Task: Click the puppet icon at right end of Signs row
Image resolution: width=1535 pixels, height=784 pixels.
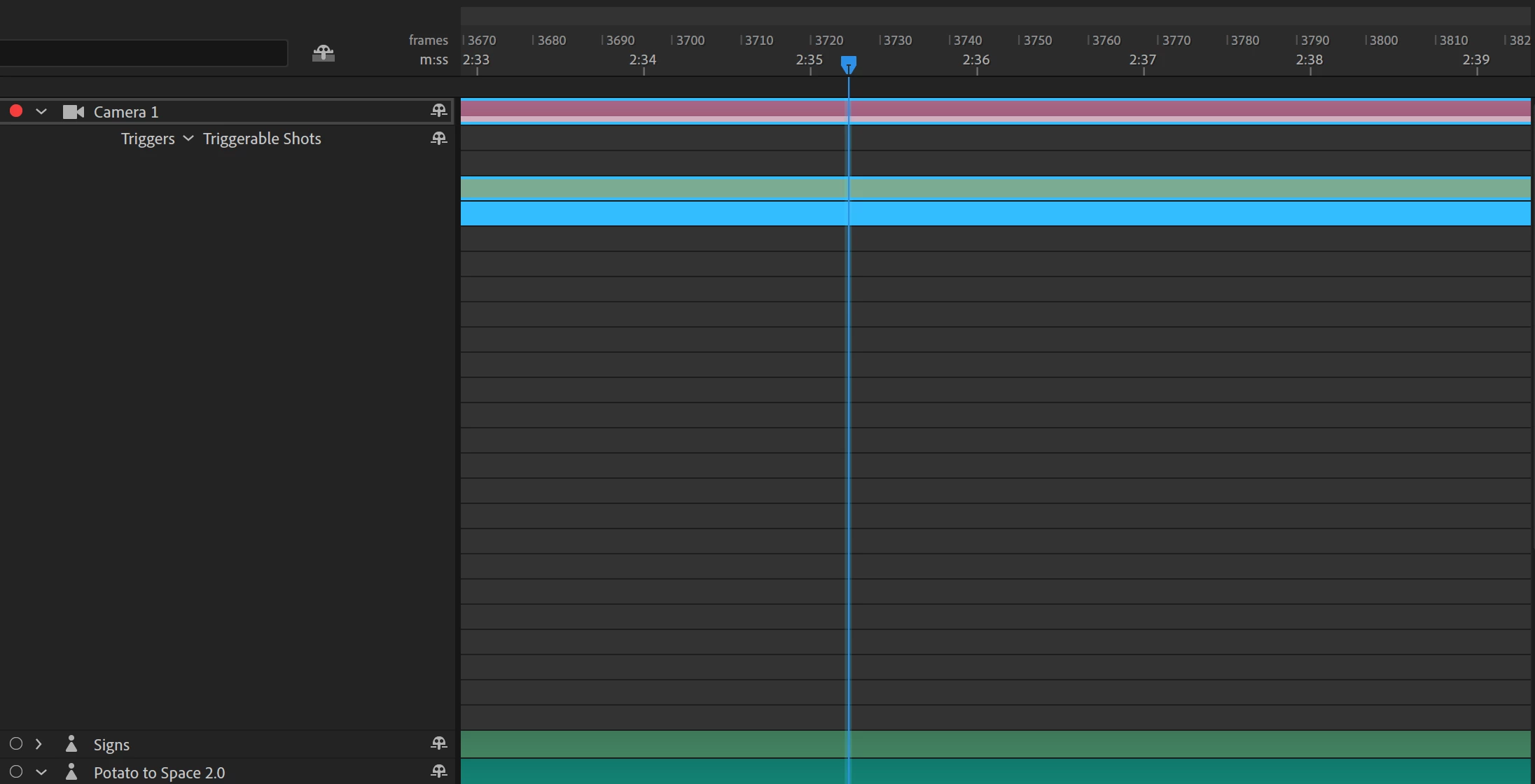Action: point(439,743)
